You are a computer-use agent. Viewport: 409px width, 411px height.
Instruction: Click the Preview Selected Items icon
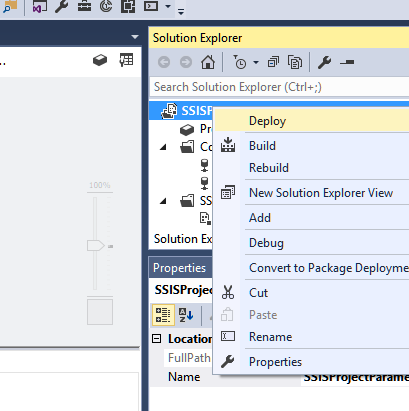click(347, 62)
